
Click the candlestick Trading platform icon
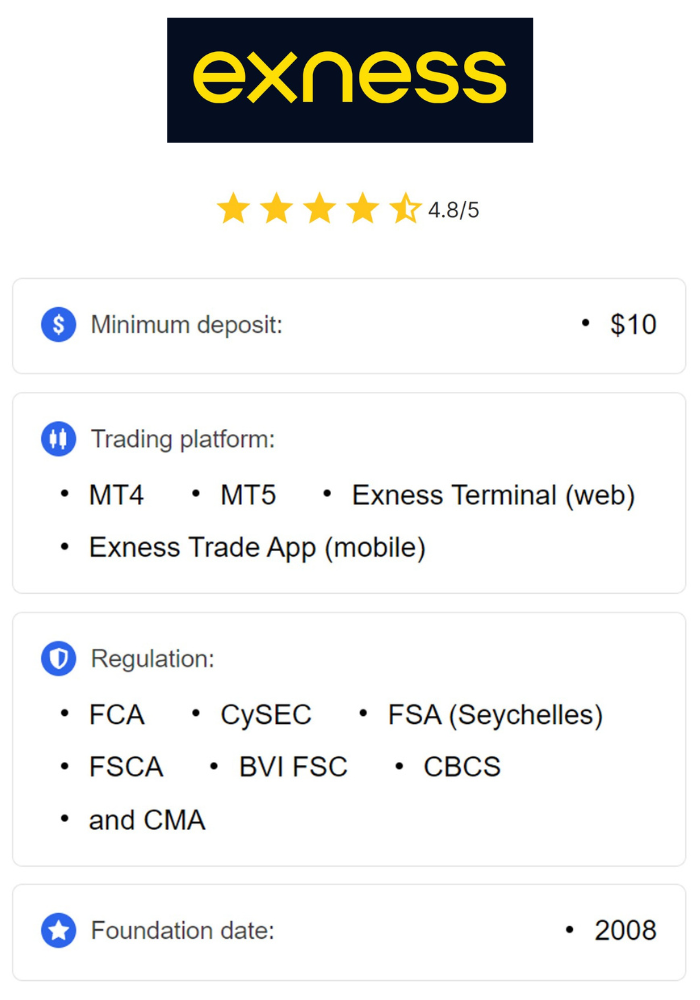pos(59,439)
